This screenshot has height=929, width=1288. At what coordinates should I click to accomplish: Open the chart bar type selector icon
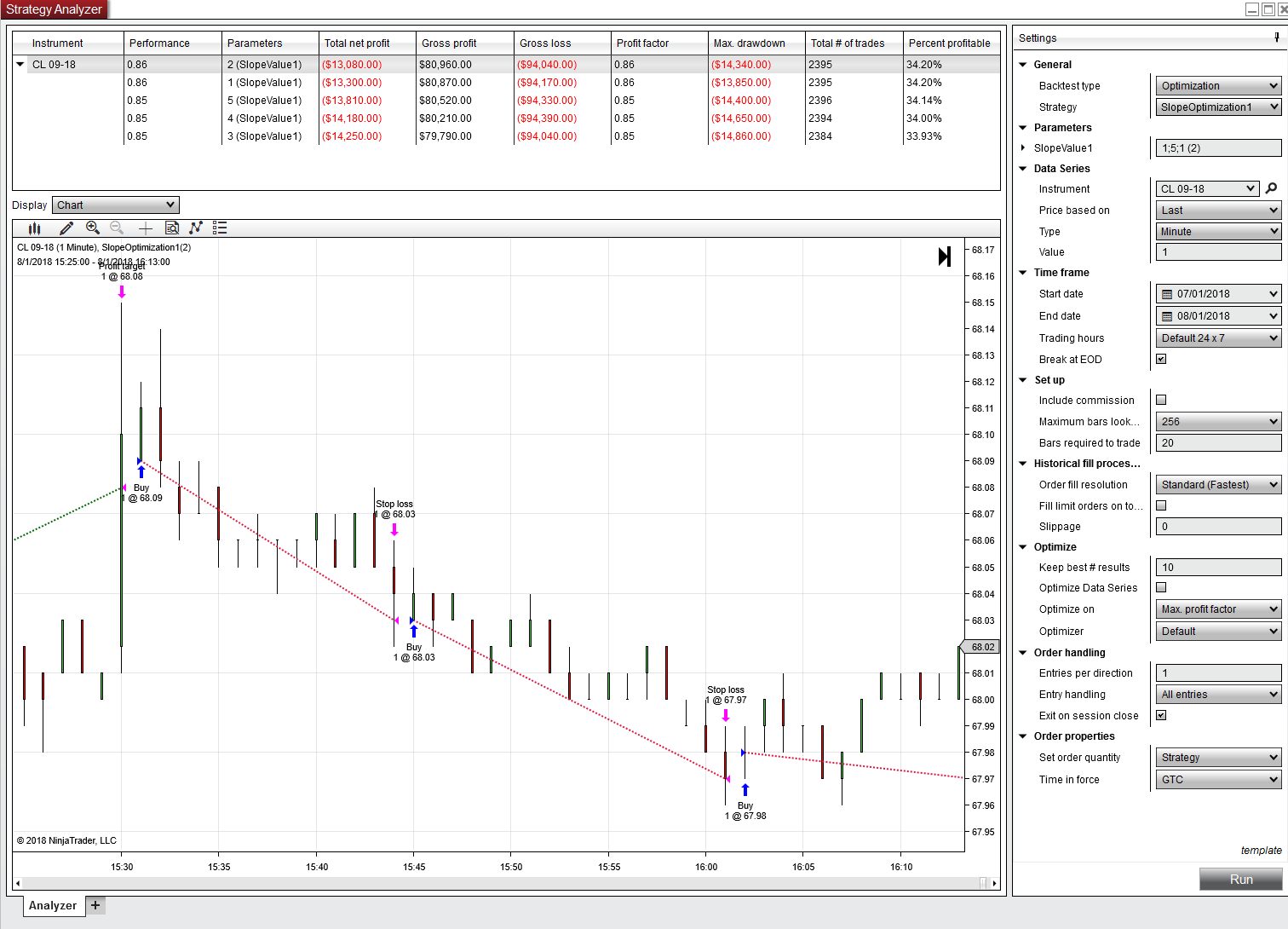pos(35,228)
